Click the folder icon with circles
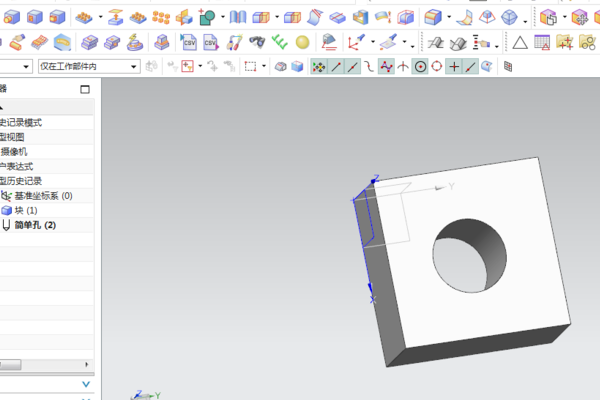This screenshot has height=400, width=600. click(587, 42)
